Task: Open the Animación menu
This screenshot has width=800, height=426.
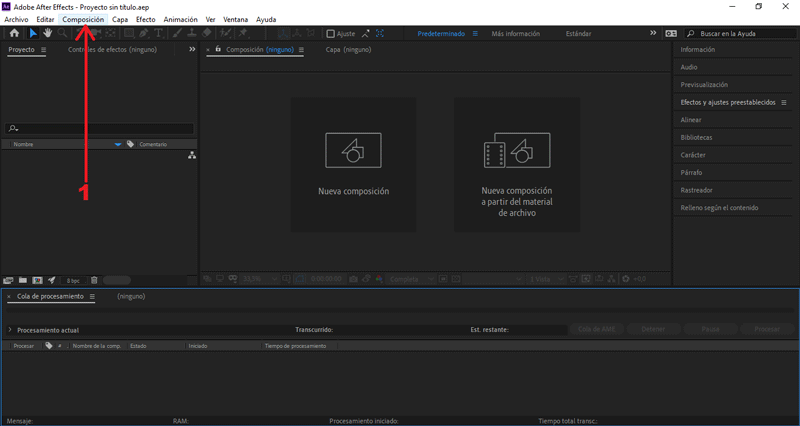Action: click(x=181, y=19)
